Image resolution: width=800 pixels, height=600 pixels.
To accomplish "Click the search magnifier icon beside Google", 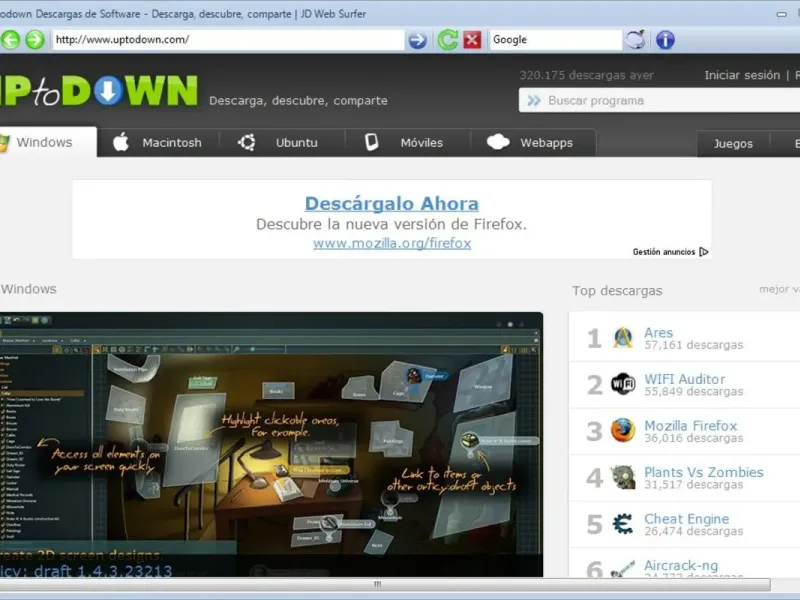I will (635, 40).
